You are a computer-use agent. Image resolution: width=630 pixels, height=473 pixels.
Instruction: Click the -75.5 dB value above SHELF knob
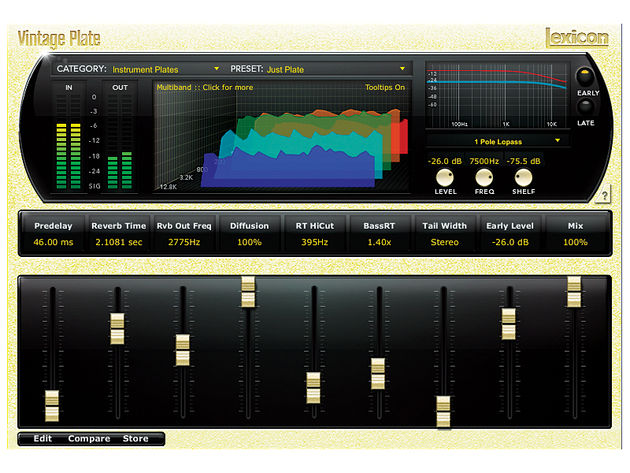(523, 161)
